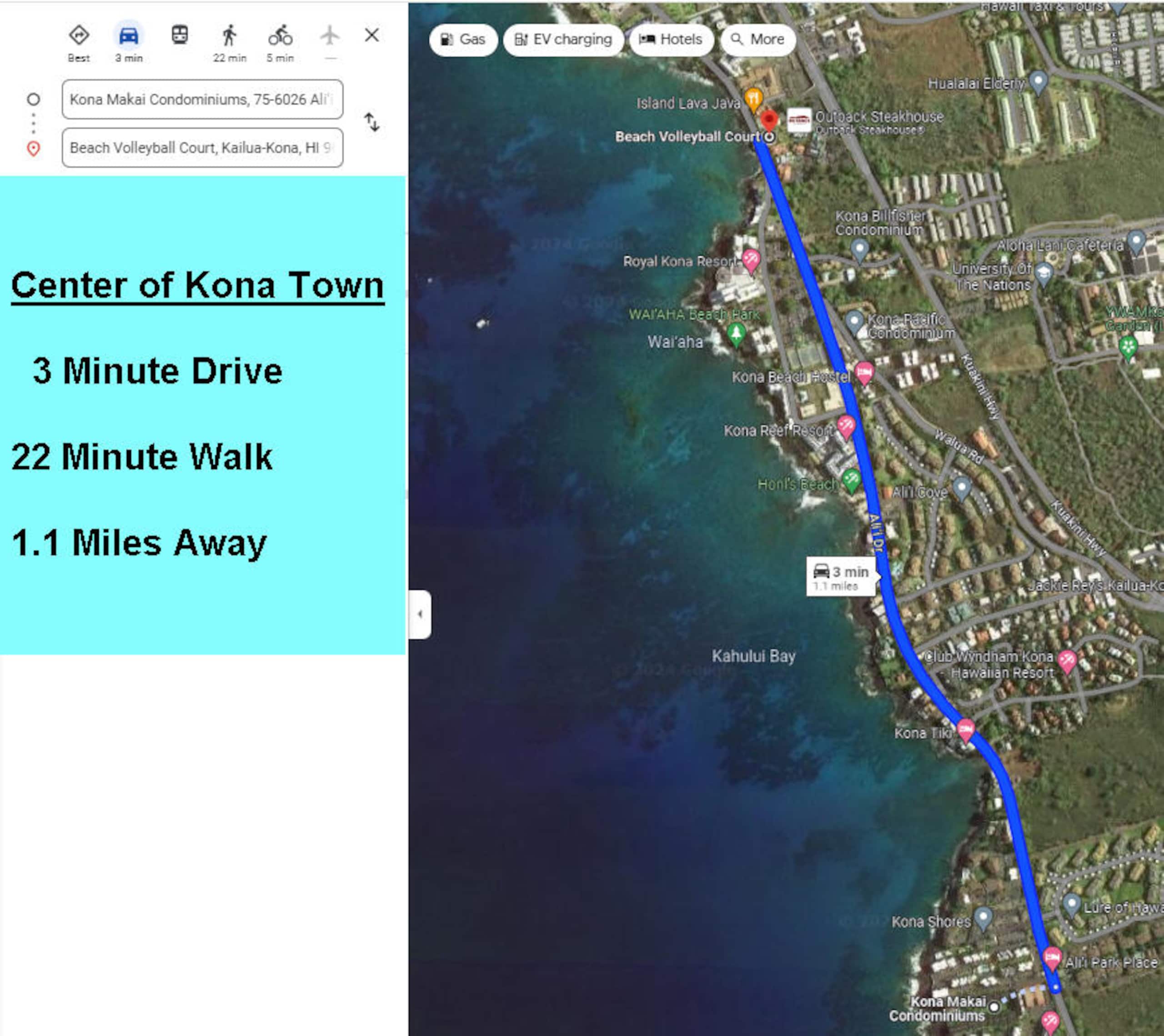Click the EV charging filter chip
This screenshot has width=1164, height=1036.
[x=563, y=40]
